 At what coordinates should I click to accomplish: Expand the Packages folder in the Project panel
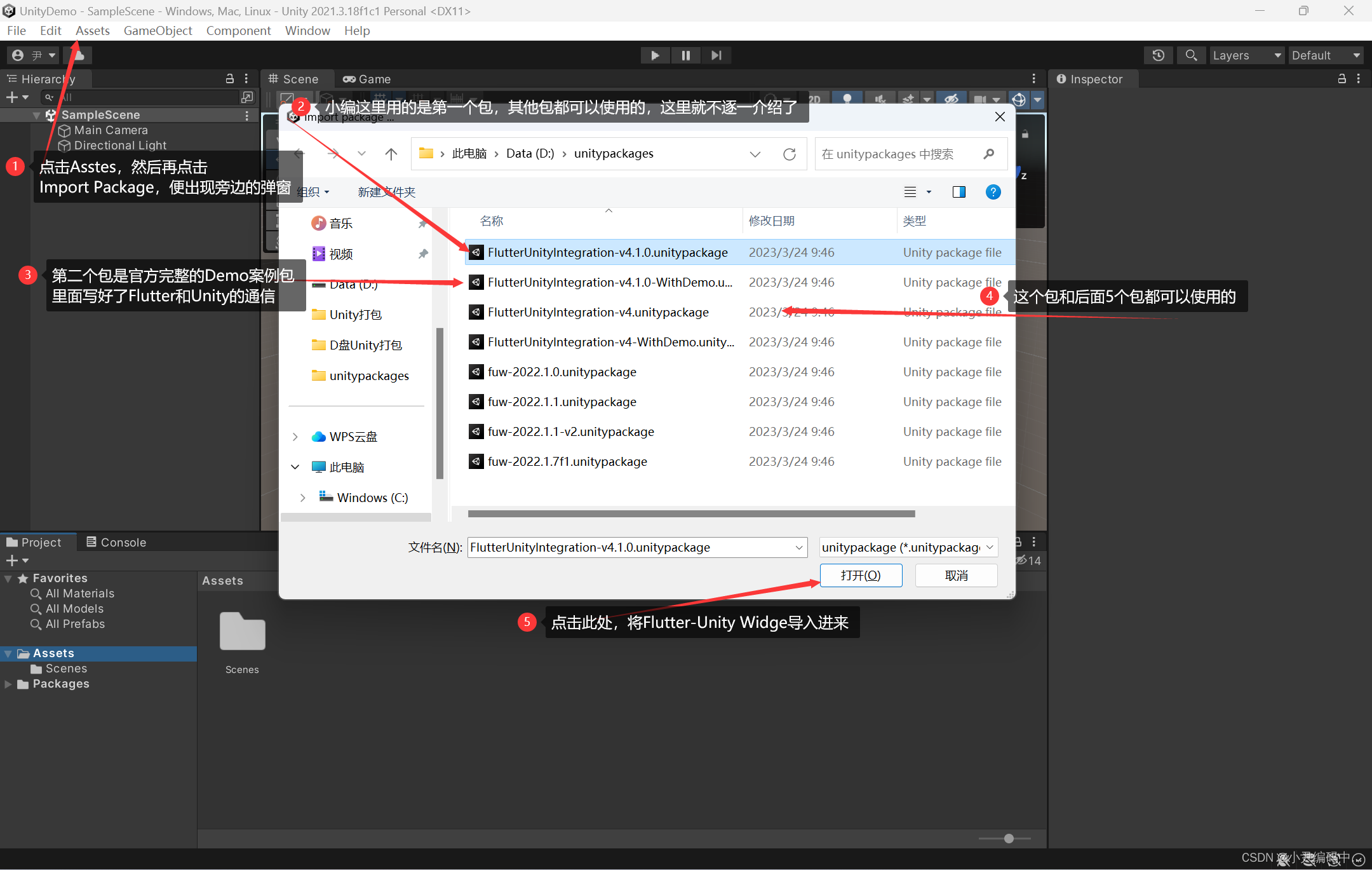8,684
